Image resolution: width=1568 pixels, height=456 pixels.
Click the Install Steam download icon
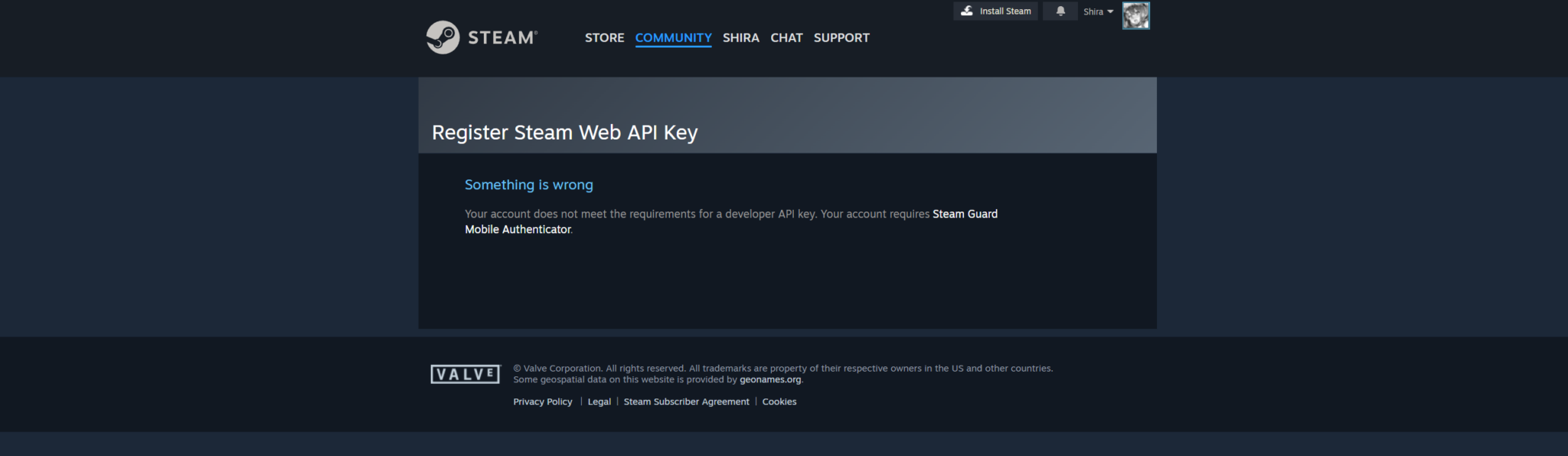tap(967, 11)
